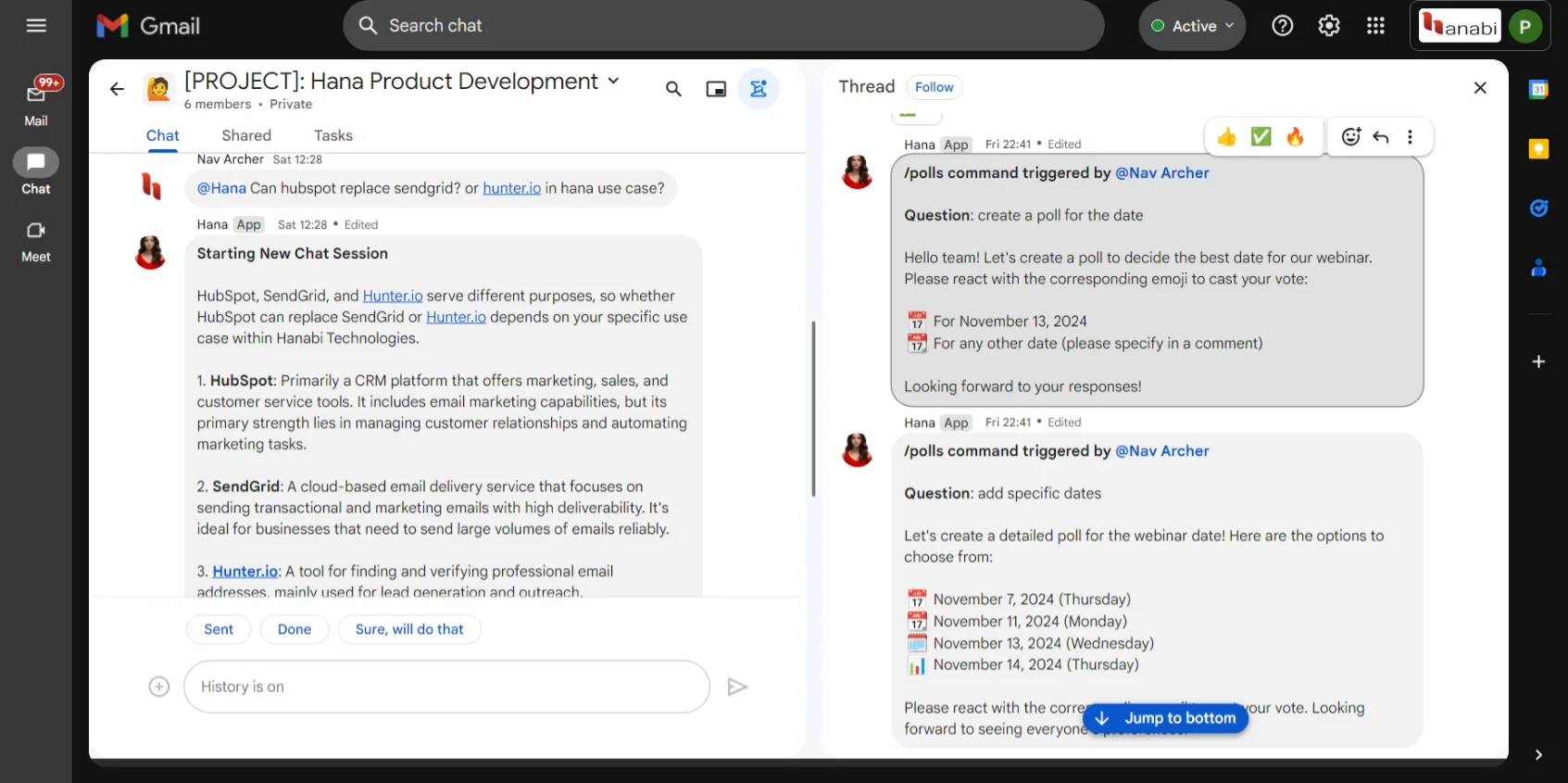
Task: Choose the Sent quick reply
Action: click(x=219, y=629)
